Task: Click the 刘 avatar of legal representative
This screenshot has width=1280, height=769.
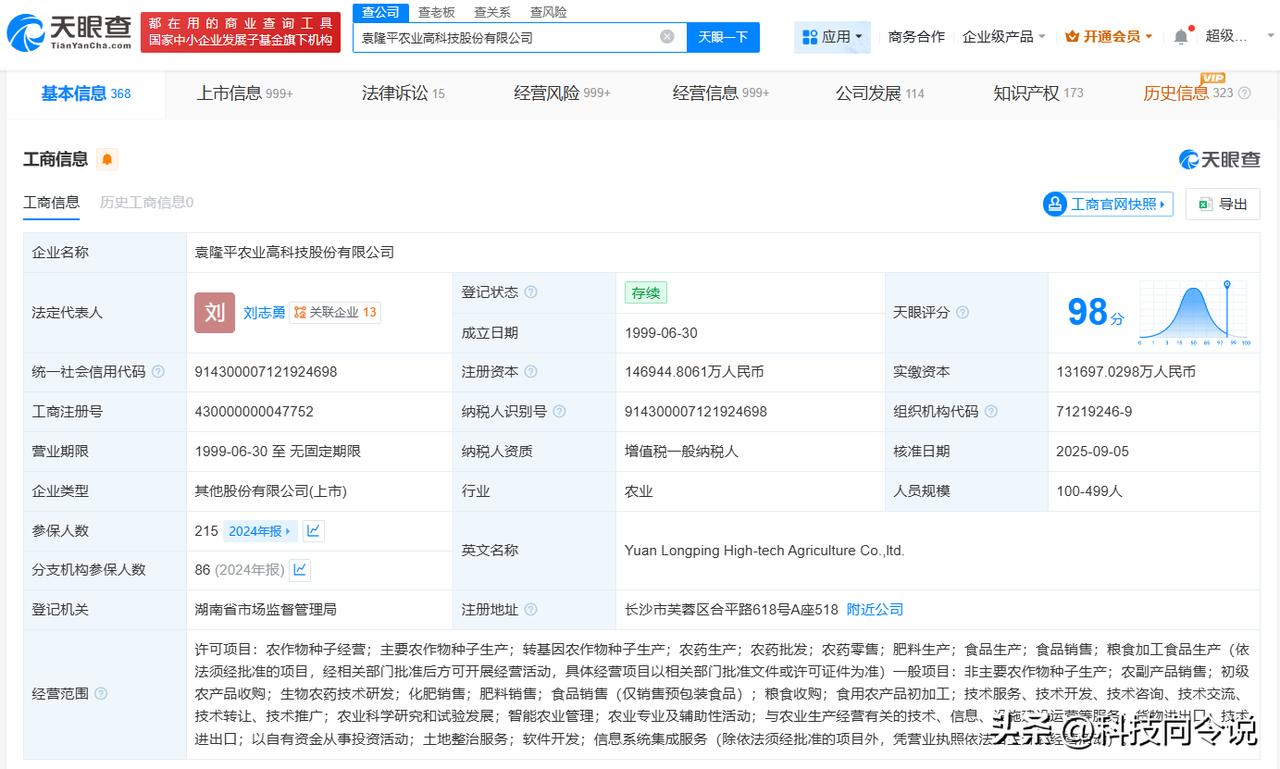Action: point(214,312)
